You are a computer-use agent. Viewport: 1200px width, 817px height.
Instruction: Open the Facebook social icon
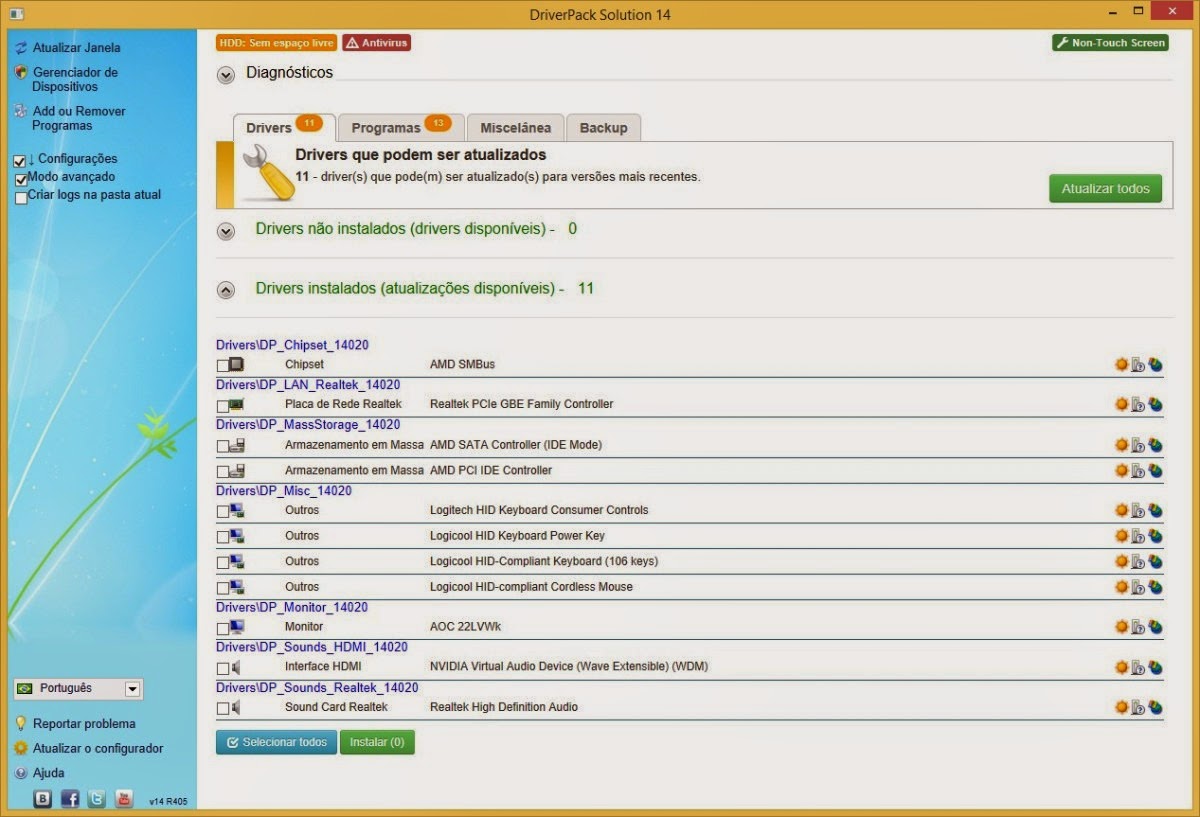coord(70,798)
